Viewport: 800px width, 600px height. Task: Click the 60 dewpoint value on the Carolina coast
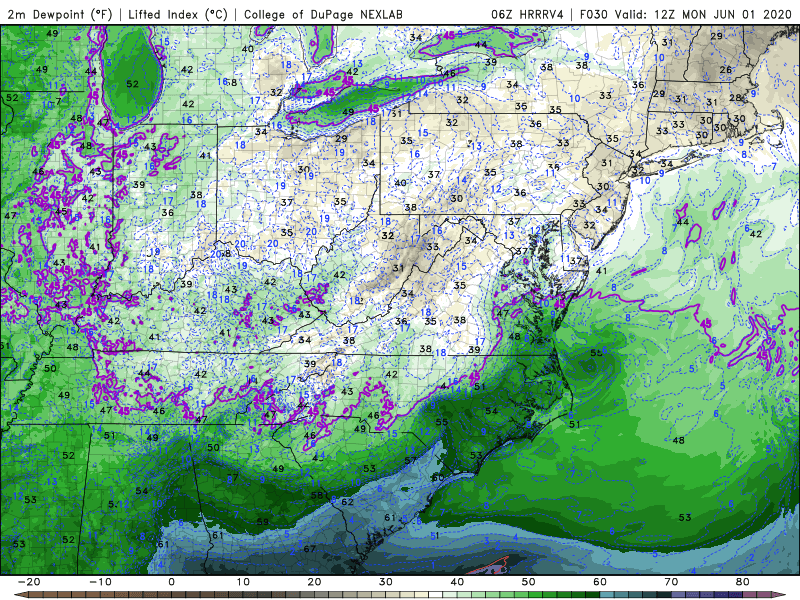pos(438,478)
